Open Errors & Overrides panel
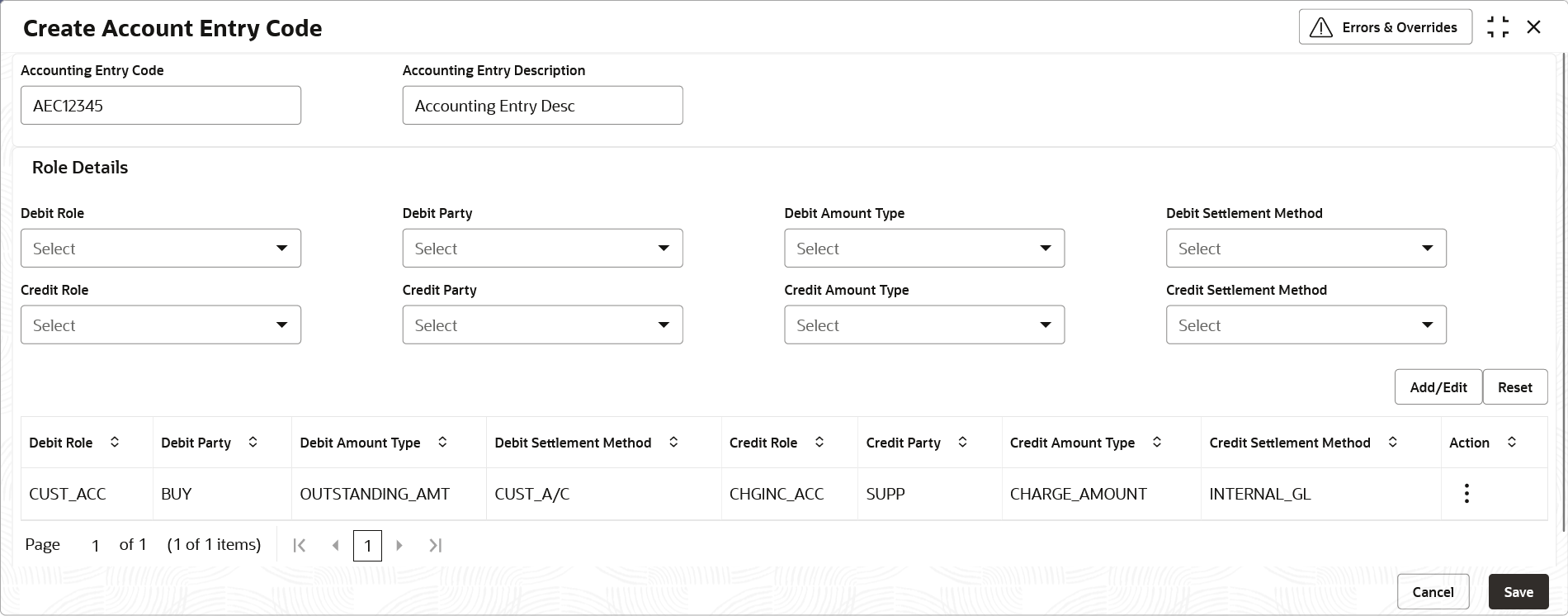1568x616 pixels. 1385,27
